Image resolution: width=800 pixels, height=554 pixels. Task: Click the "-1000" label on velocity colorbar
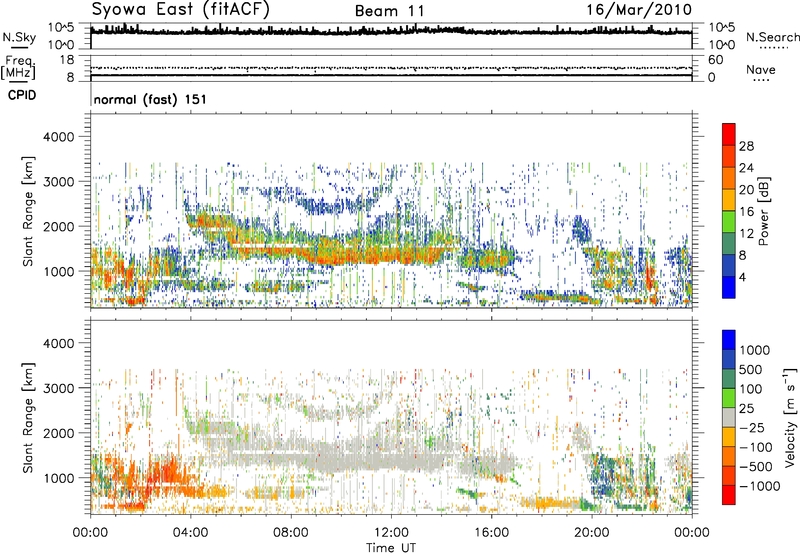click(x=759, y=486)
